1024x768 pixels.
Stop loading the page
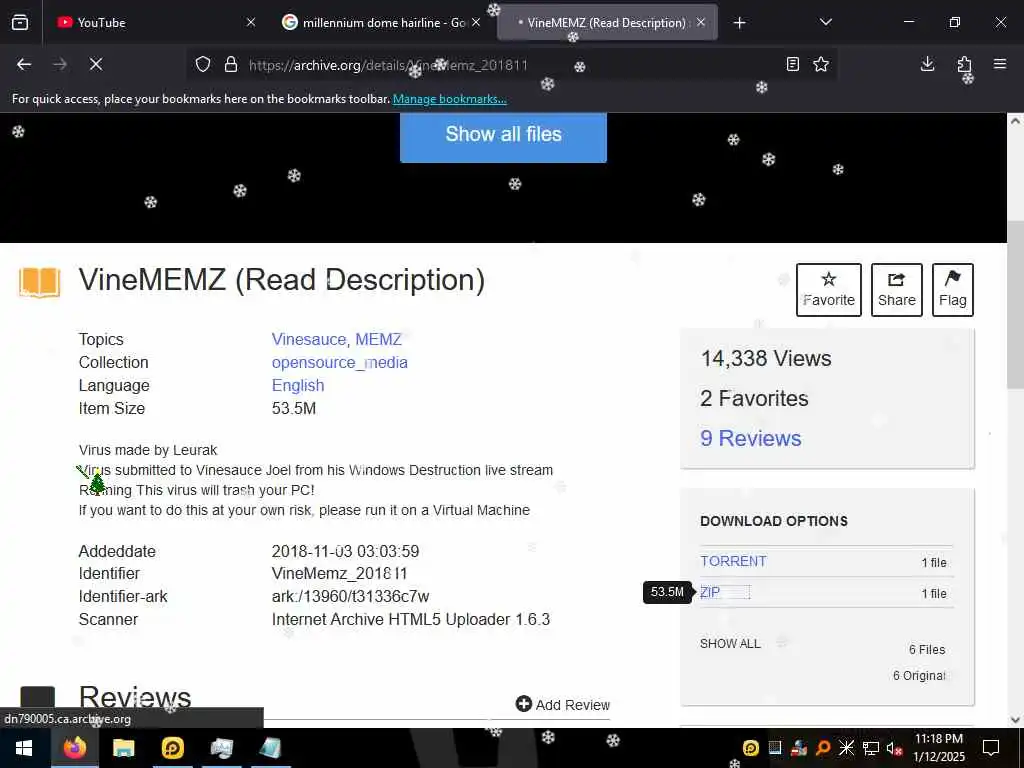(x=96, y=65)
